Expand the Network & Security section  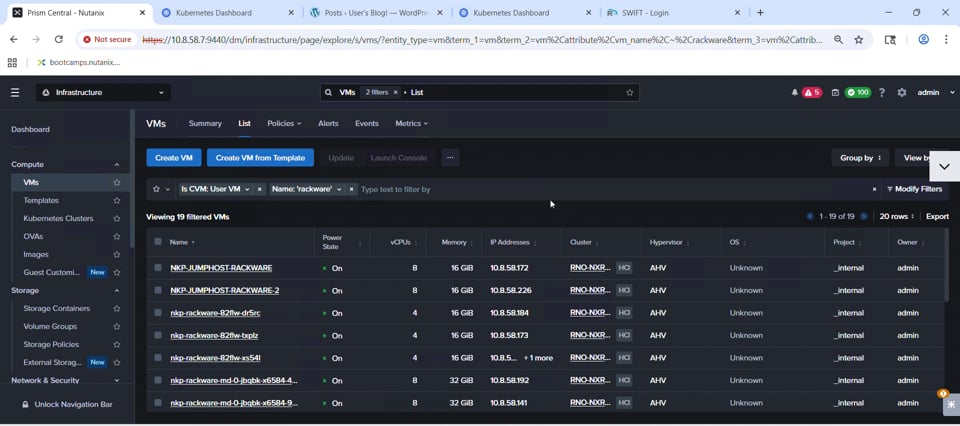[x=116, y=380]
